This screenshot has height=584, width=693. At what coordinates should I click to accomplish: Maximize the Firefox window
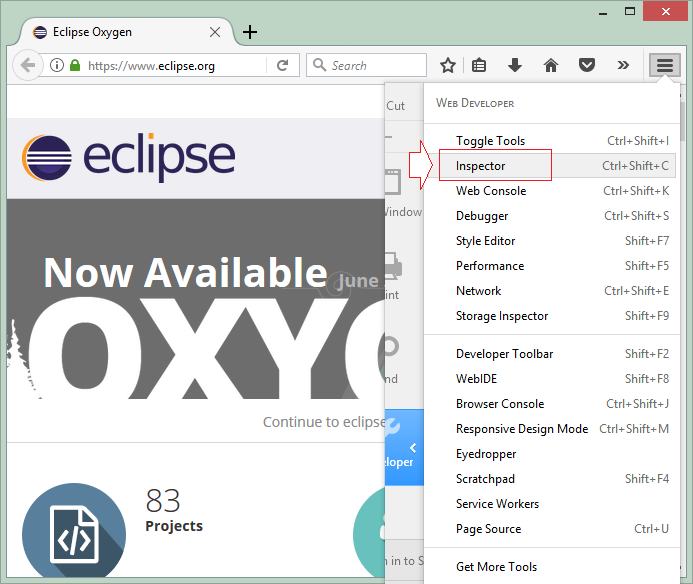click(630, 11)
